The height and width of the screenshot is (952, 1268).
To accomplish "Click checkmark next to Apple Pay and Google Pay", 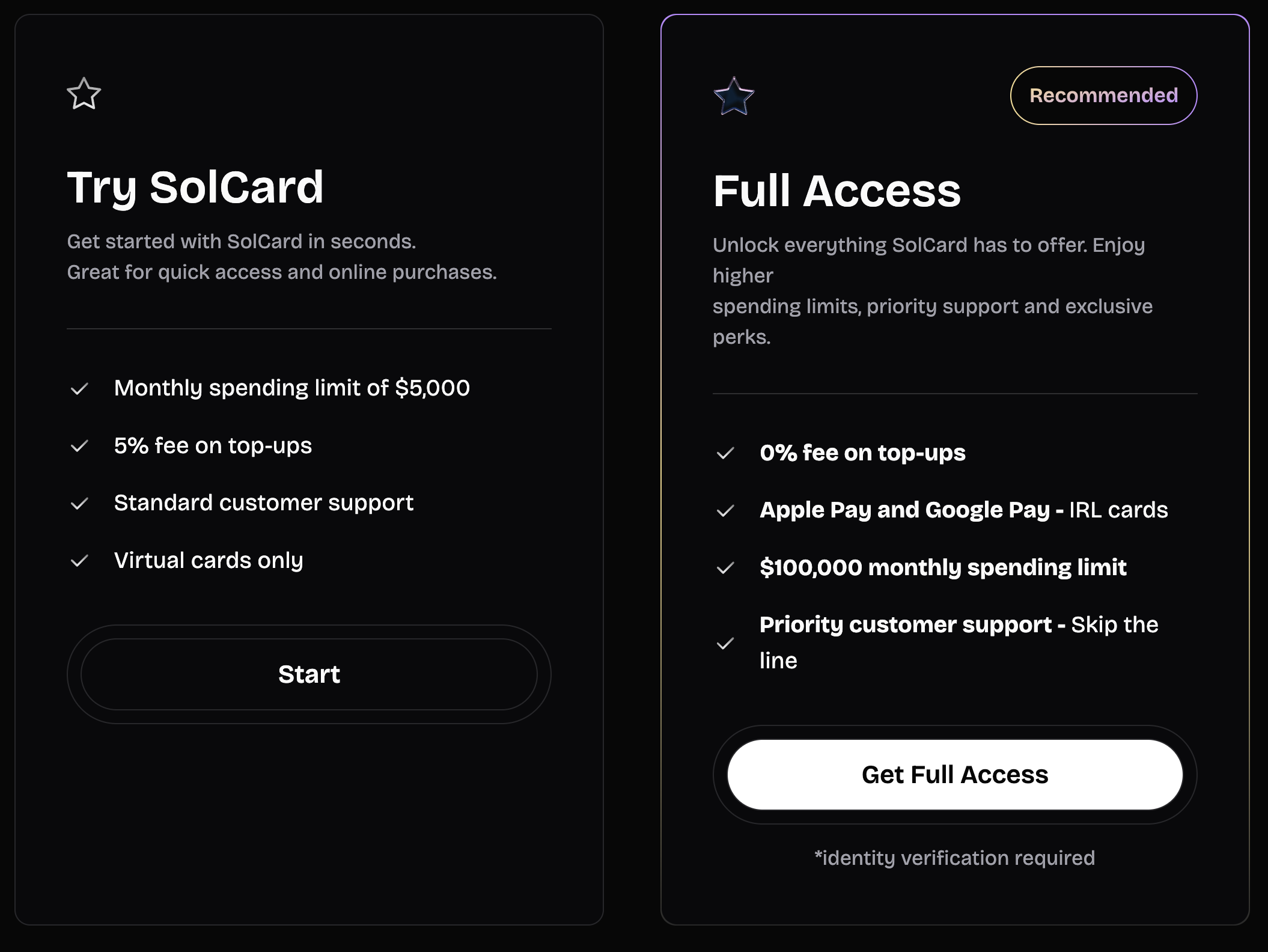I will coord(725,511).
